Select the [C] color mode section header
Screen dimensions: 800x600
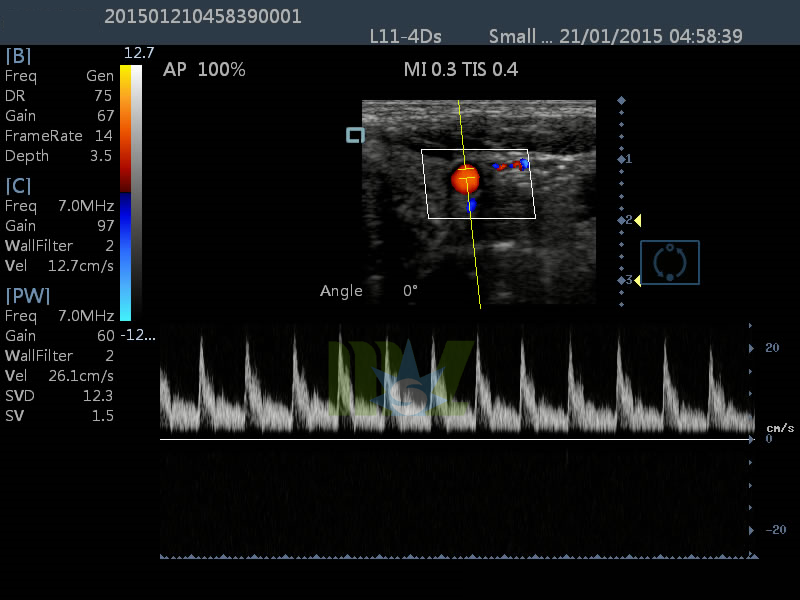point(17,186)
